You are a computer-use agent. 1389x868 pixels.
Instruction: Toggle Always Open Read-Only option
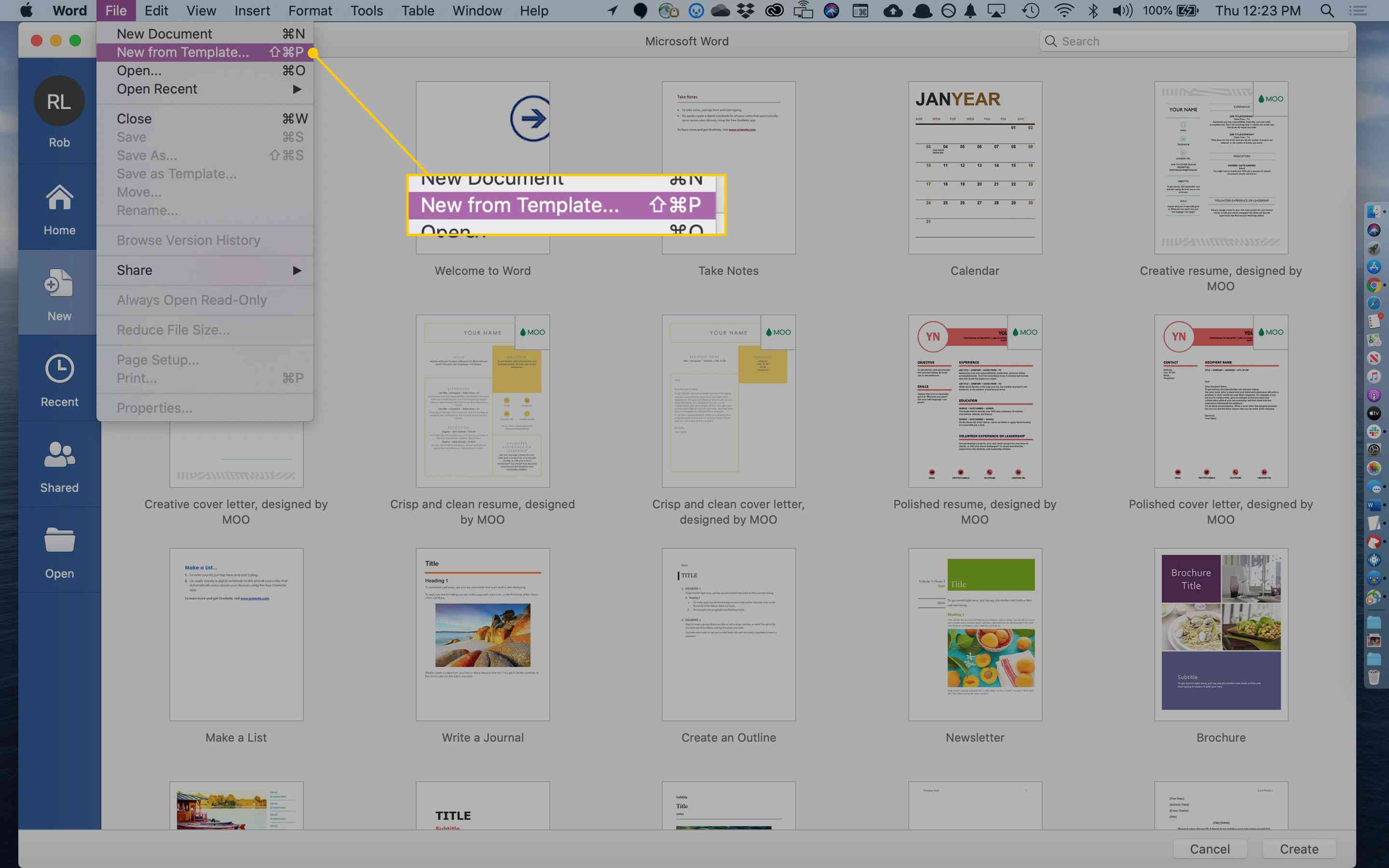pos(191,299)
